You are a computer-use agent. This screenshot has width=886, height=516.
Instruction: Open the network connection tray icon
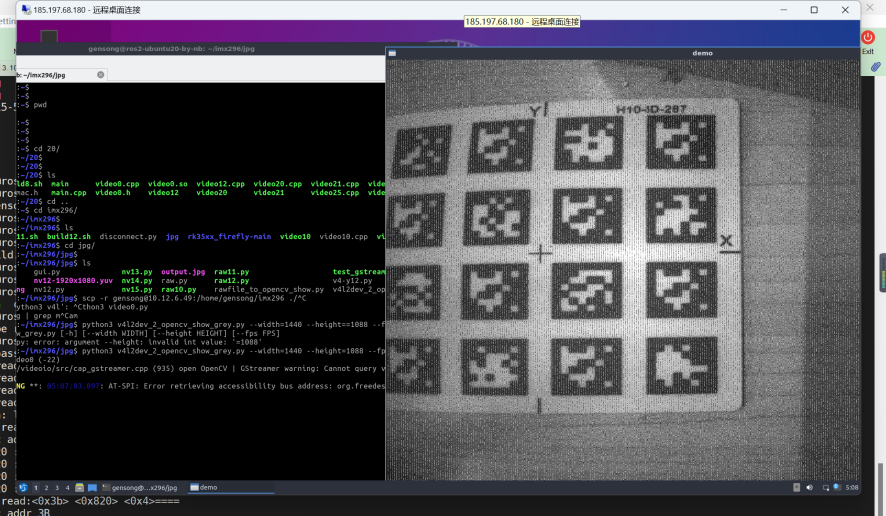click(826, 487)
